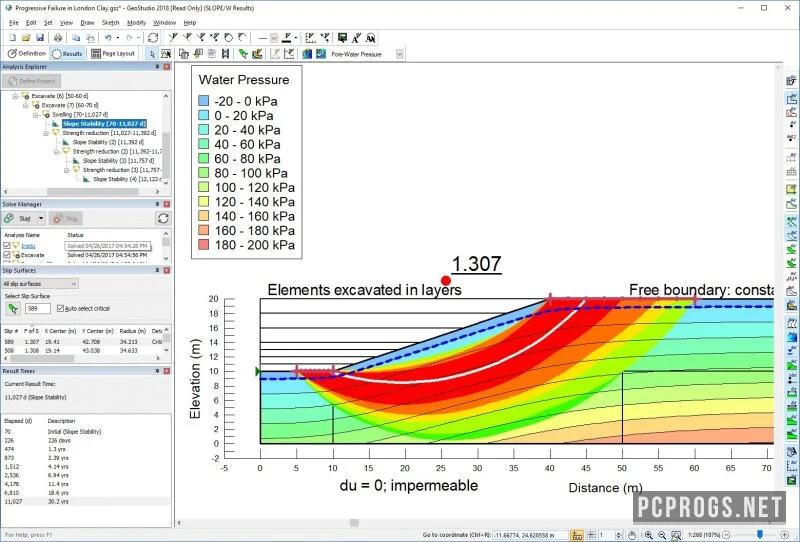The height and width of the screenshot is (542, 800).
Task: Click the Start solve button
Action: pyautogui.click(x=19, y=218)
